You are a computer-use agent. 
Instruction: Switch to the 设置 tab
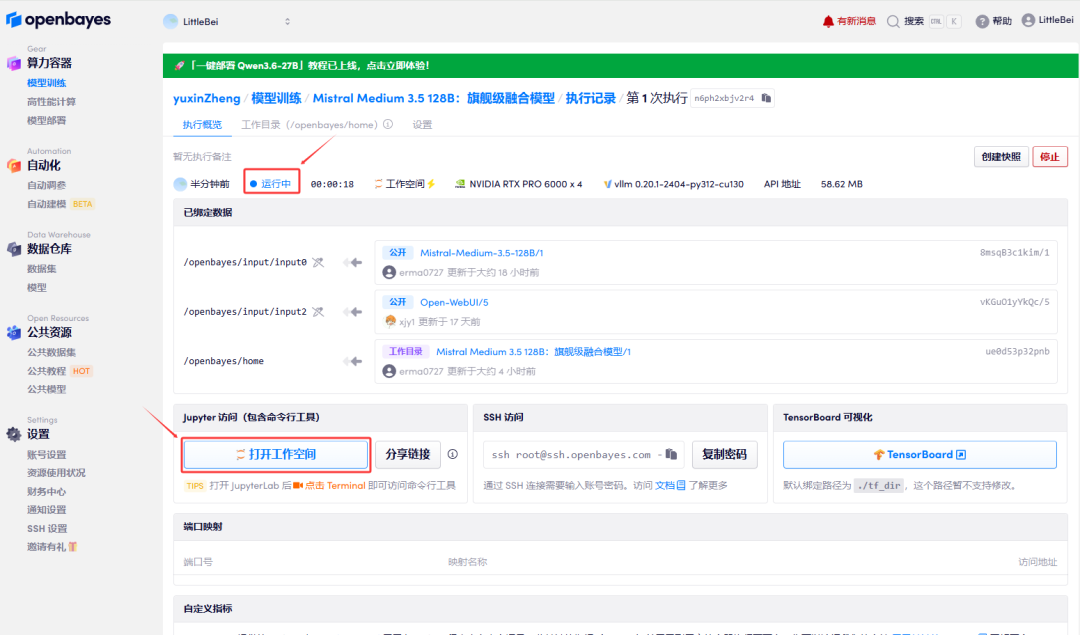tap(422, 125)
